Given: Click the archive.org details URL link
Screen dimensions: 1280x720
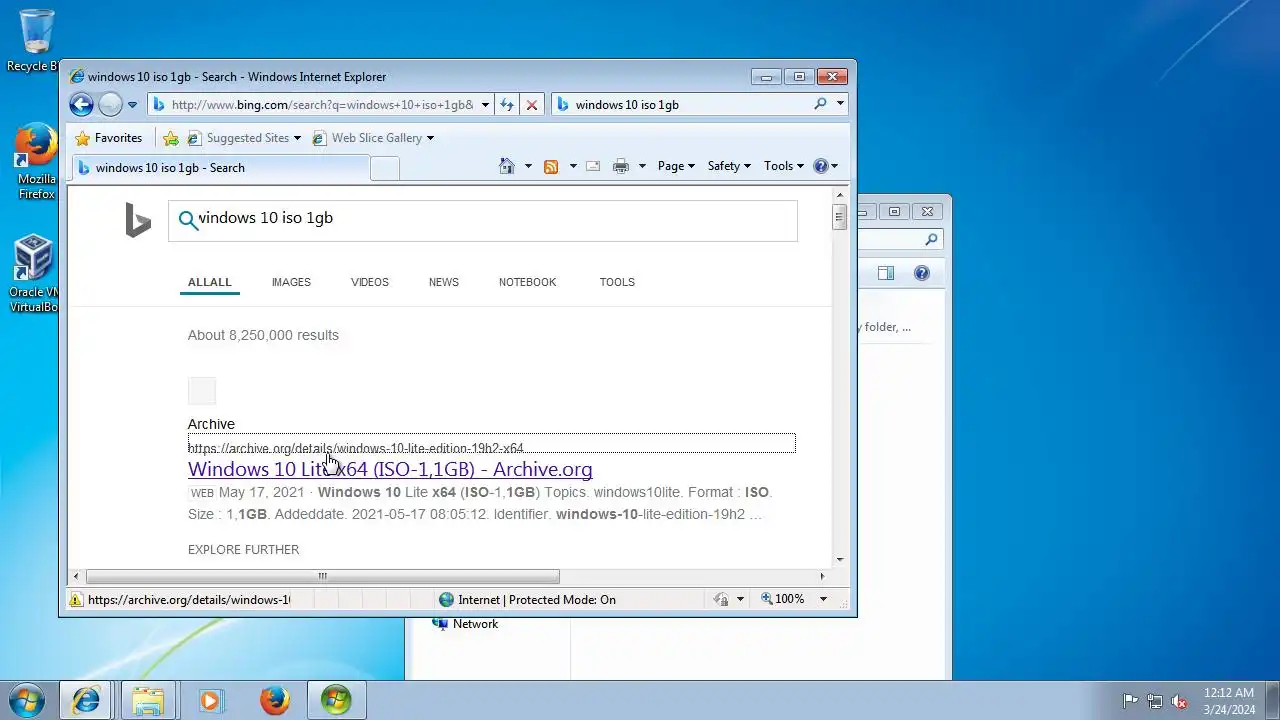Looking at the screenshot, I should 355,448.
